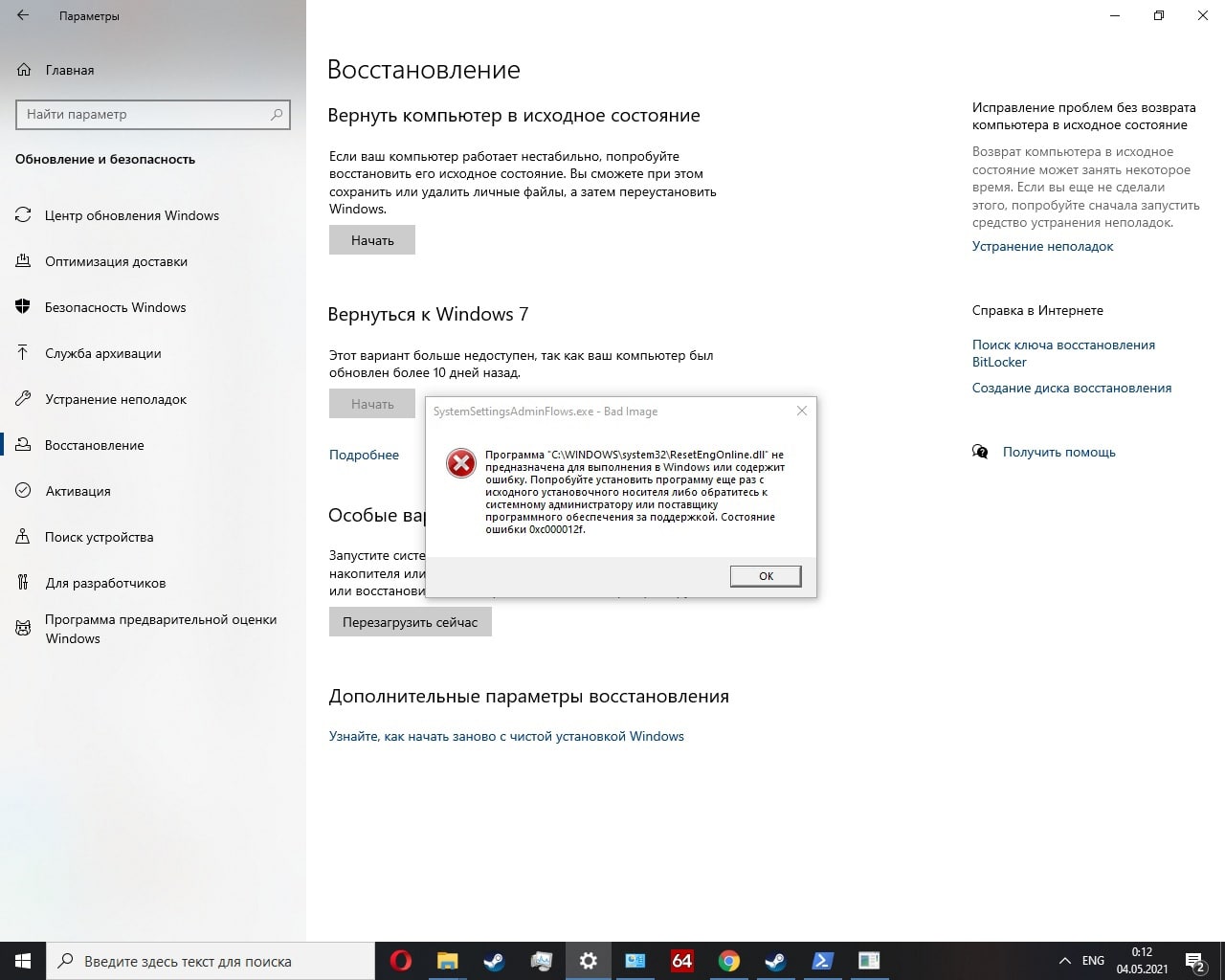This screenshot has width=1225, height=980.
Task: Open Устранение неполадок link on right
Action: [x=1042, y=246]
